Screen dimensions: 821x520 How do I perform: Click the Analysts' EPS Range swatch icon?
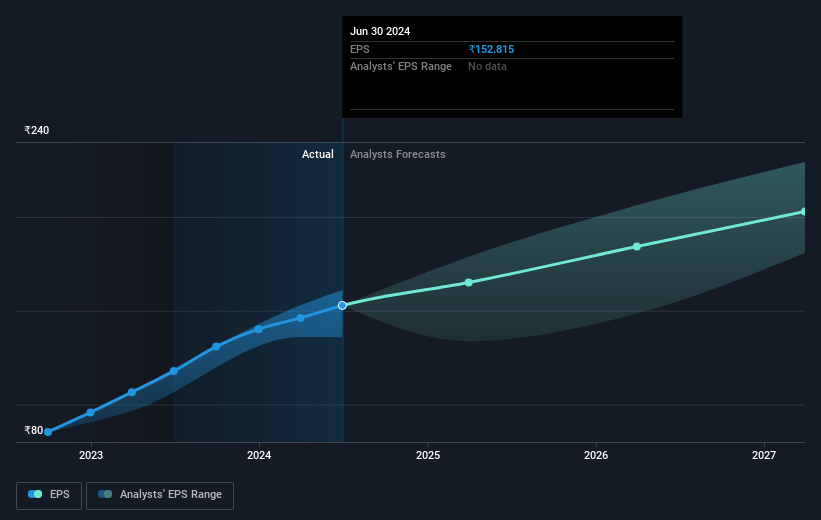pyautogui.click(x=105, y=494)
